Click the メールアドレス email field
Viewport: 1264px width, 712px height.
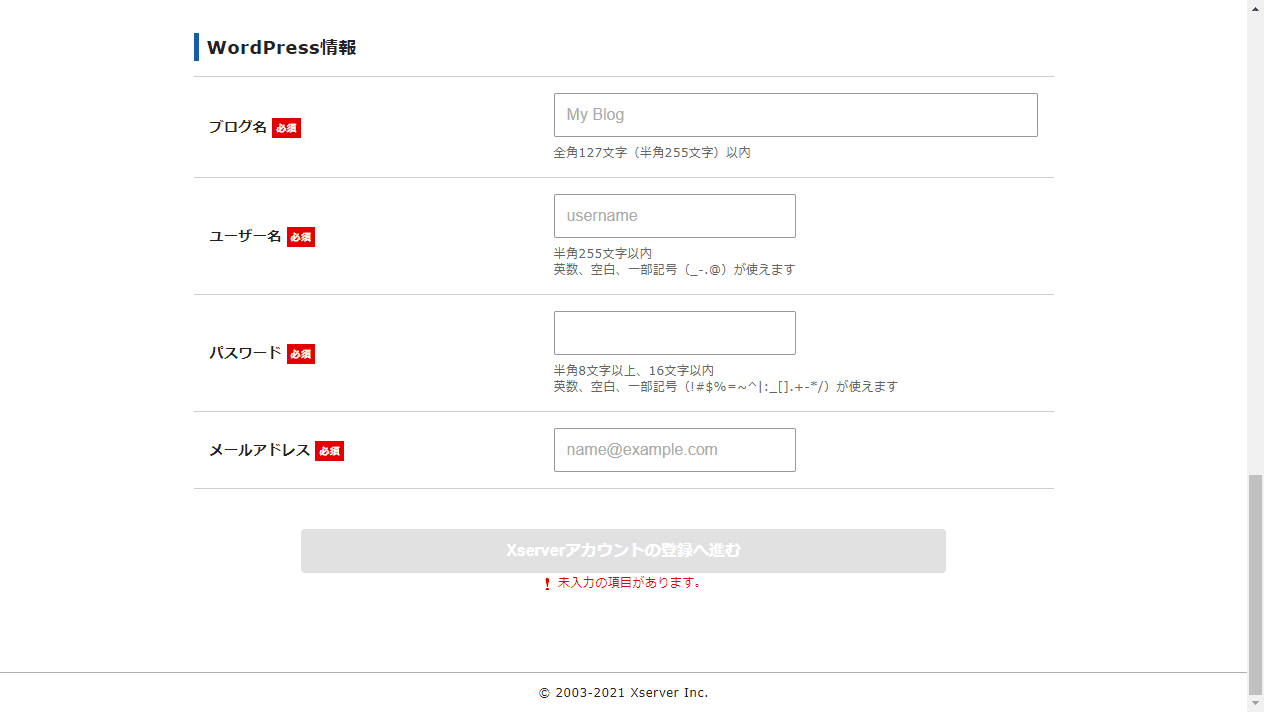[675, 450]
